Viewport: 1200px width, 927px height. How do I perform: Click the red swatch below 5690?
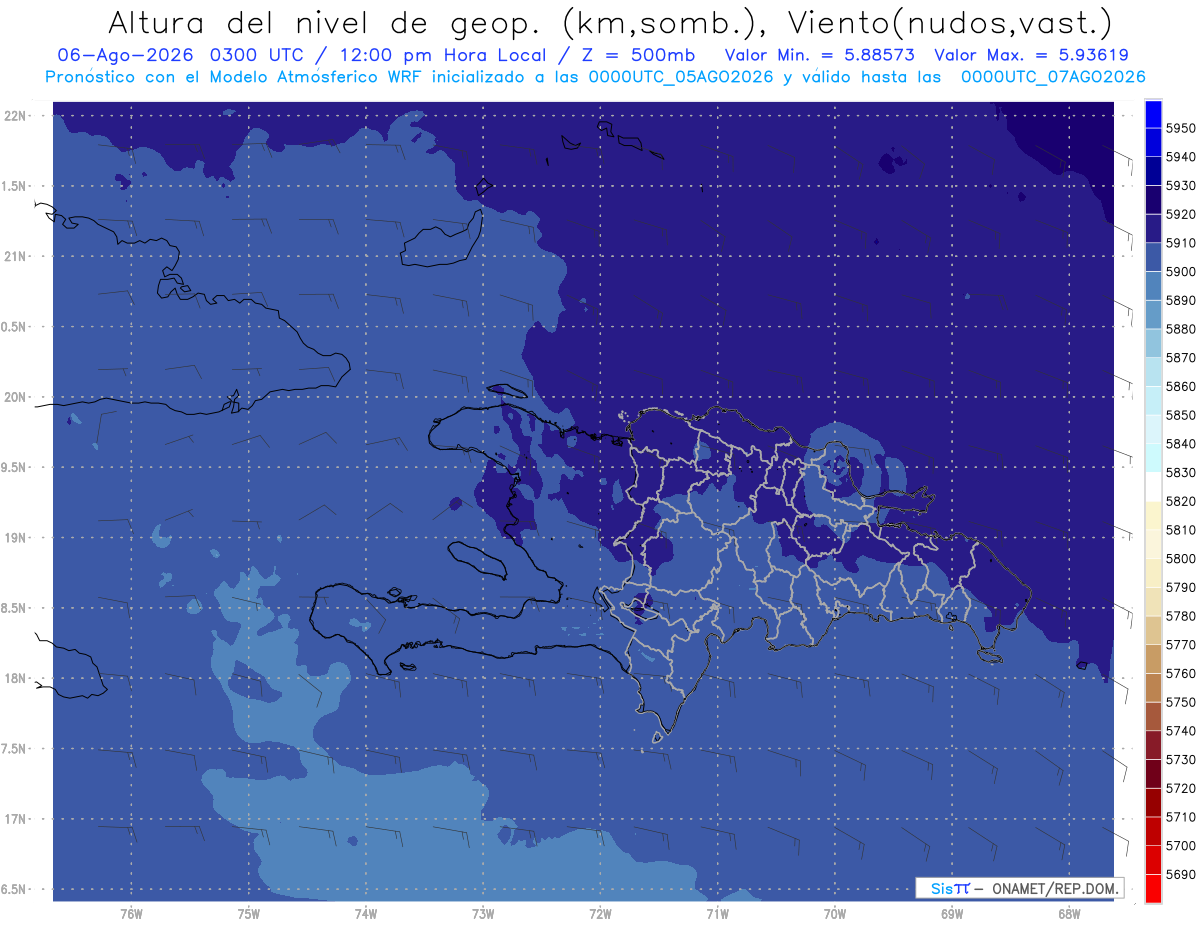coord(1153,888)
